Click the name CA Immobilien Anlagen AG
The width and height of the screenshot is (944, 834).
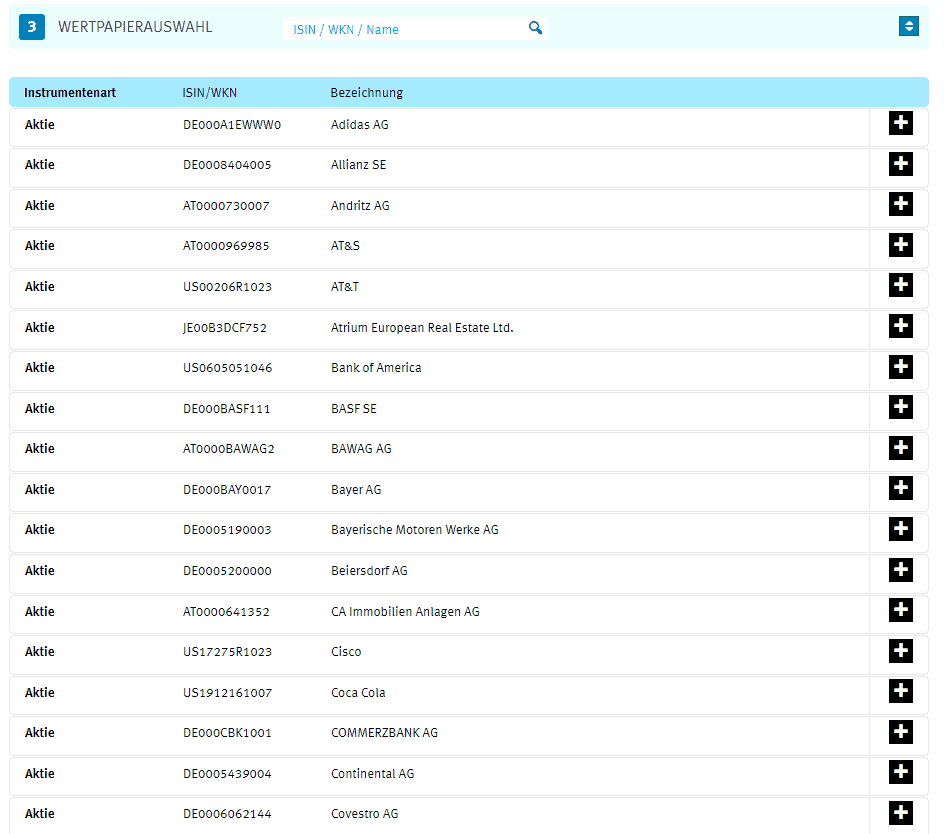405,612
